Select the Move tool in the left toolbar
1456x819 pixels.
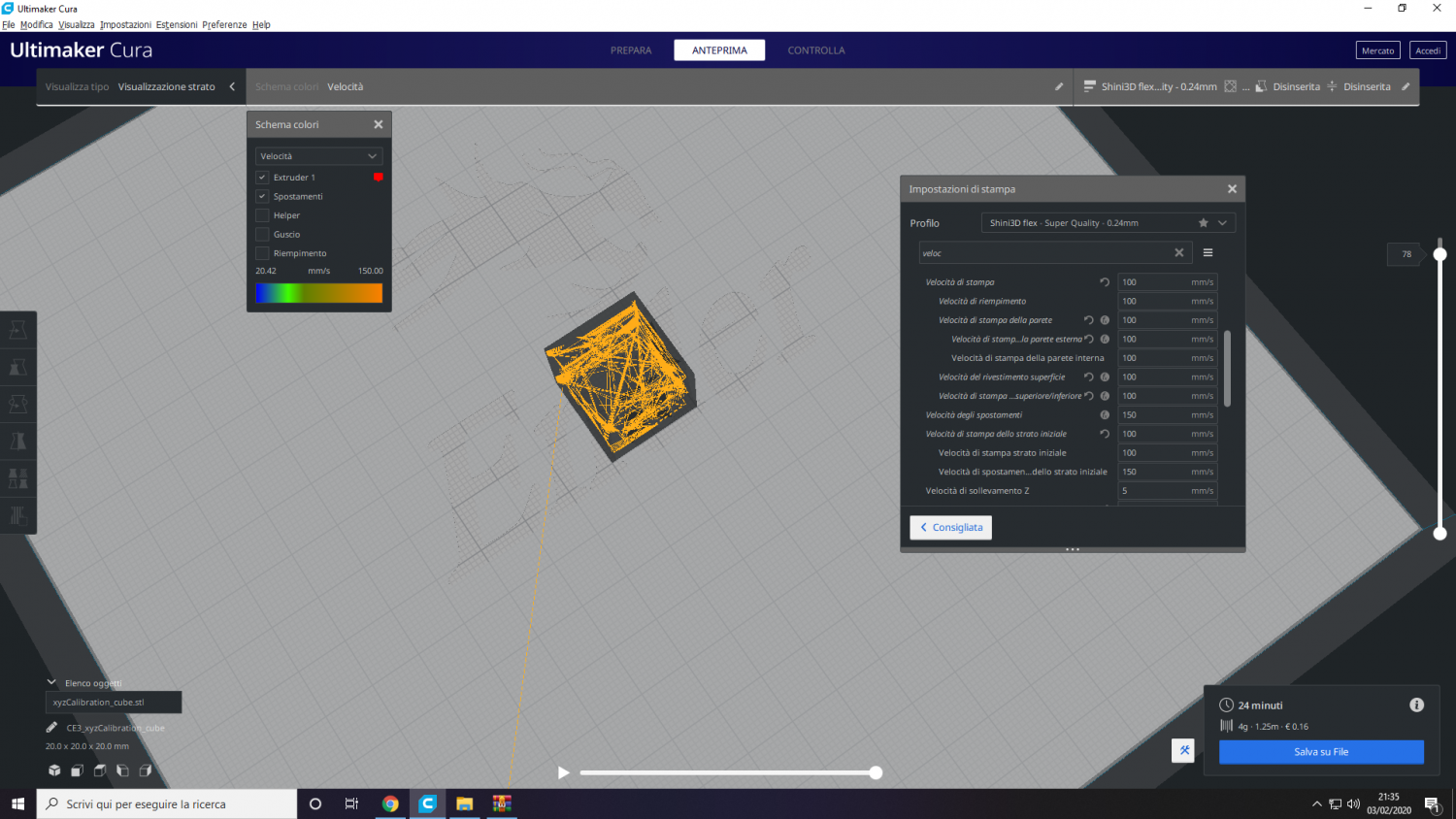pos(18,330)
